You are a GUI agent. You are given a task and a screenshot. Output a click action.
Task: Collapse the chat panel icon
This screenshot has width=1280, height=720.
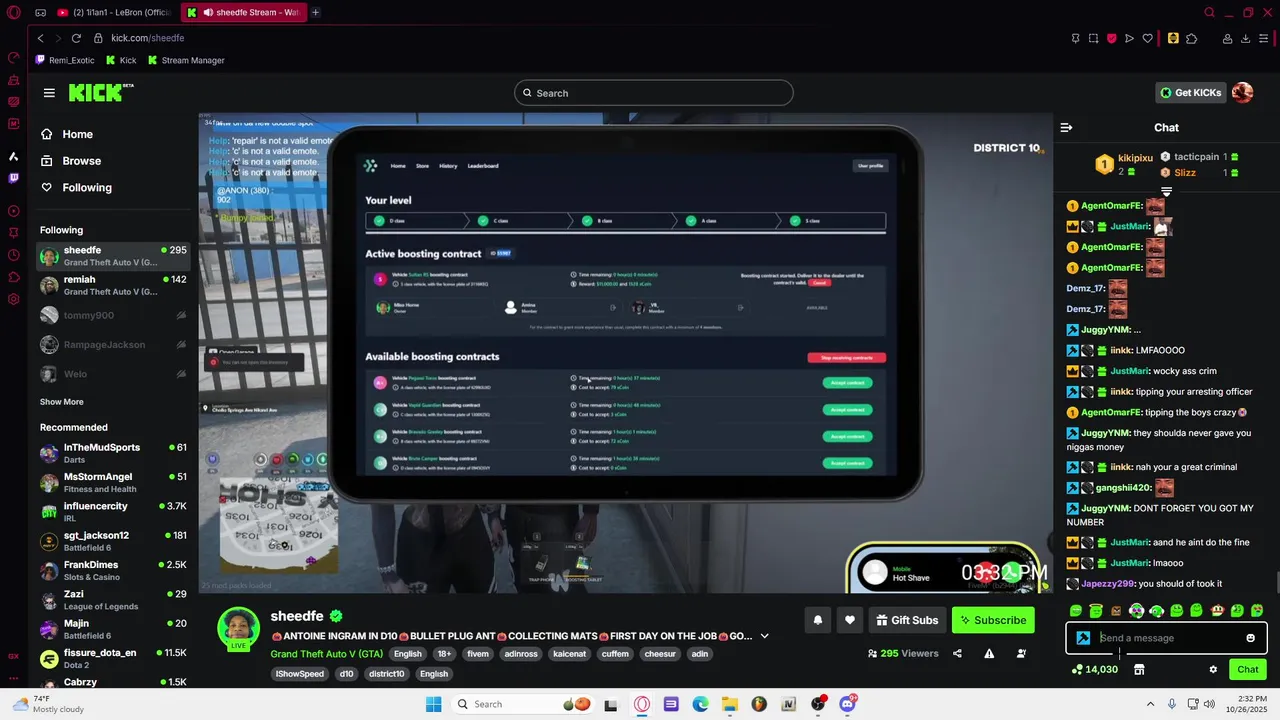[x=1066, y=128]
